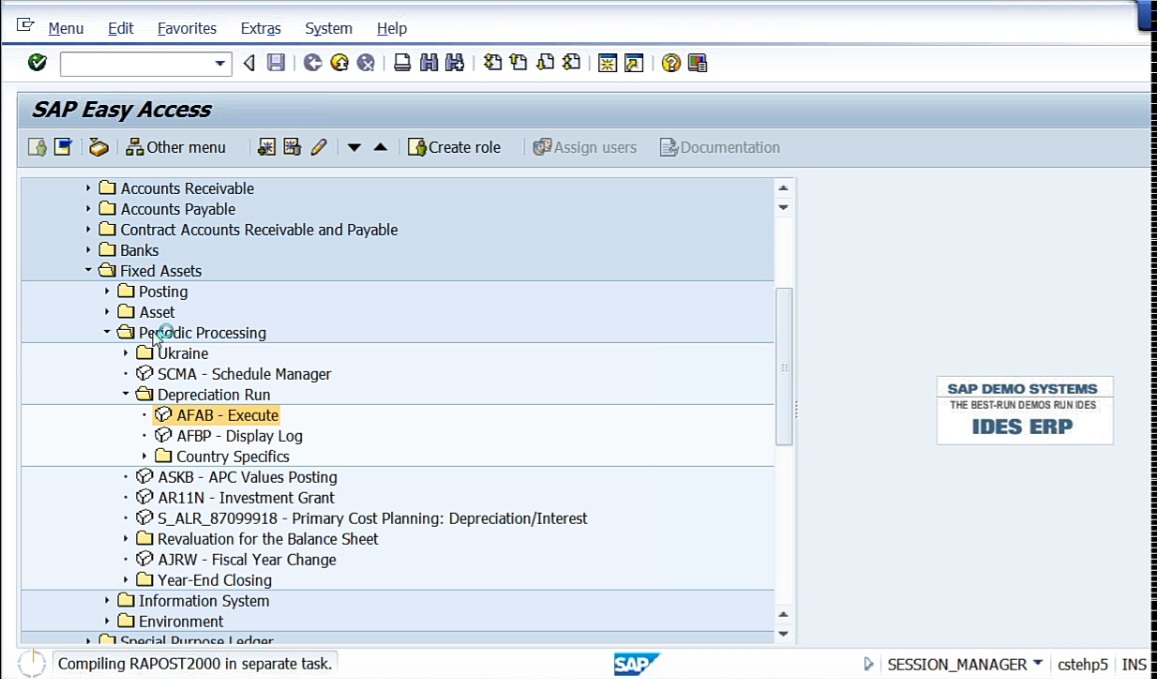Open the Favorites menu

pos(187,28)
